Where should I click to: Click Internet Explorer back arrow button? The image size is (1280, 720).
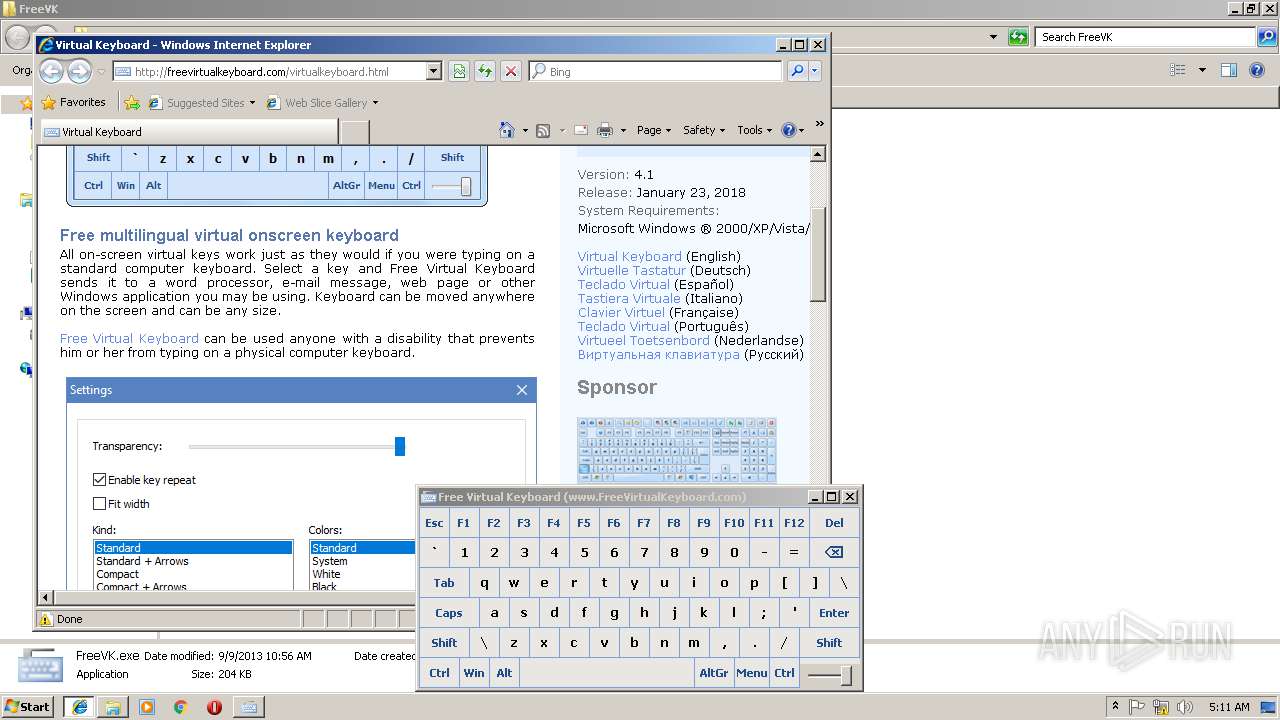51,71
